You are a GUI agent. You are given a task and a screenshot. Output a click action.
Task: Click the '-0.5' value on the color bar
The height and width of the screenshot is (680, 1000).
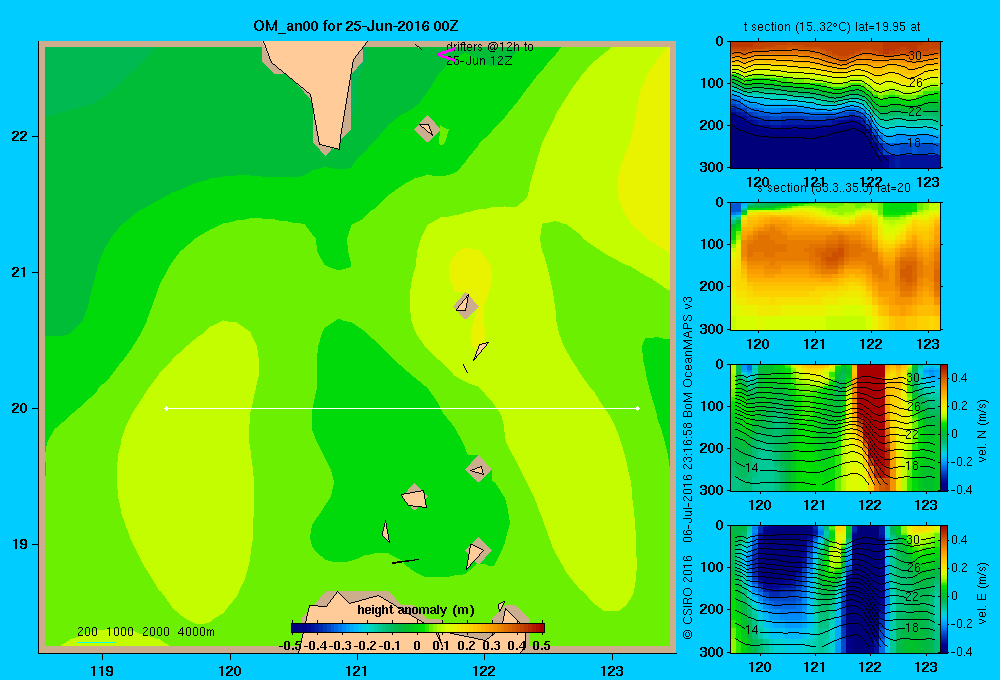click(290, 646)
